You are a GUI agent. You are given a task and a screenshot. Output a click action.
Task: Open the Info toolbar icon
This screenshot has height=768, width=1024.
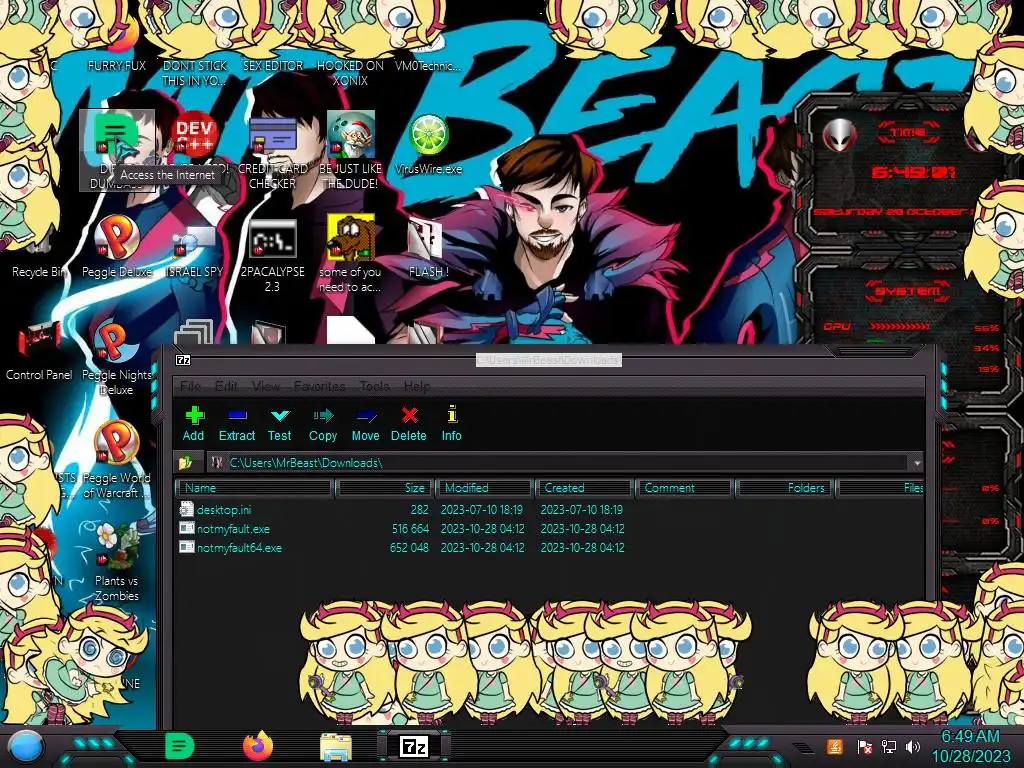(451, 423)
